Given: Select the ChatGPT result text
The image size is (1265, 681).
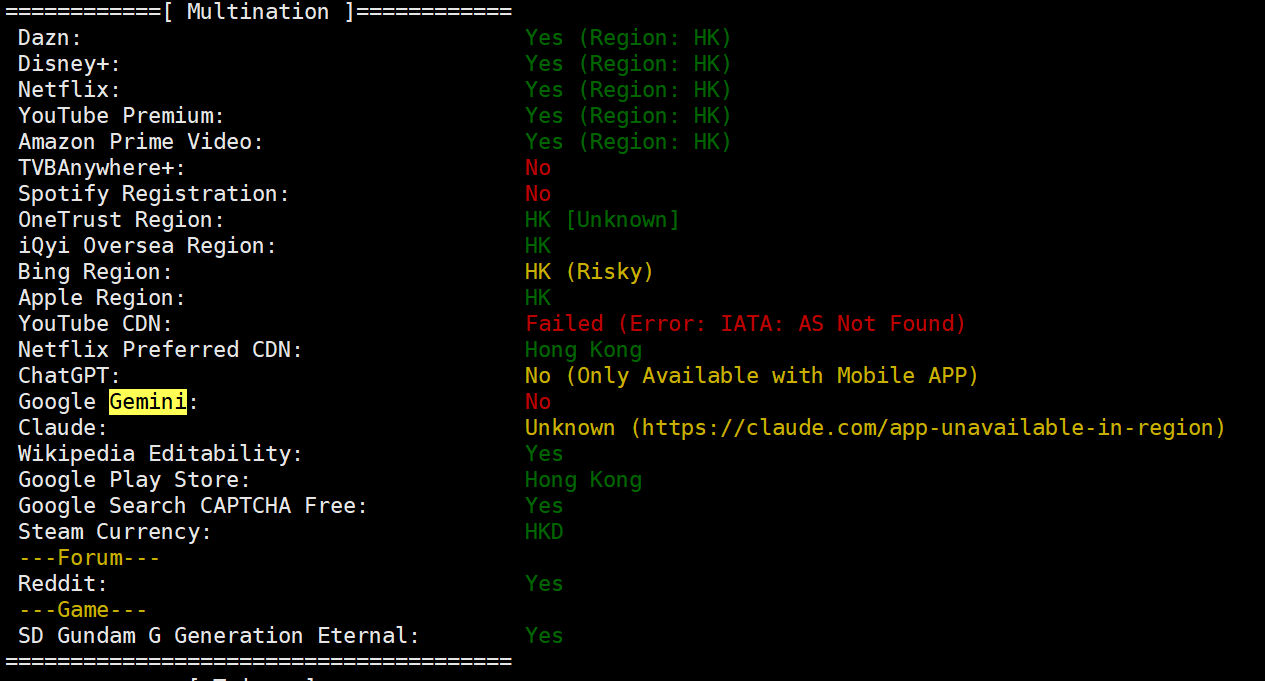Looking at the screenshot, I should pyautogui.click(x=751, y=376).
